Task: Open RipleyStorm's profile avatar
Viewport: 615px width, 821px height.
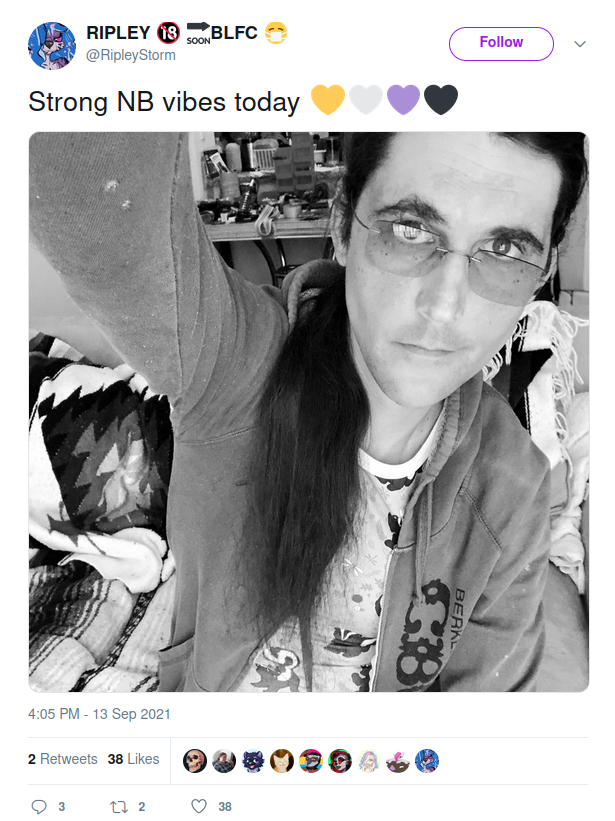Action: tap(52, 46)
